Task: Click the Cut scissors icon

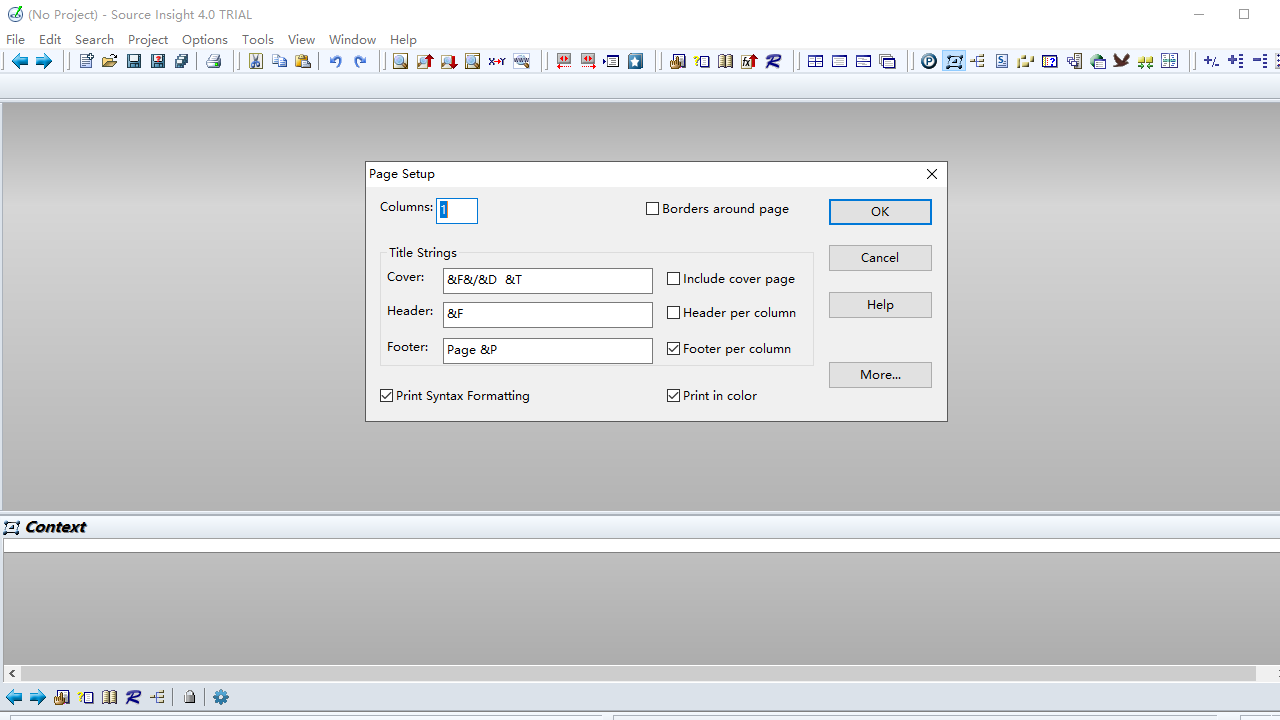Action: (x=255, y=61)
